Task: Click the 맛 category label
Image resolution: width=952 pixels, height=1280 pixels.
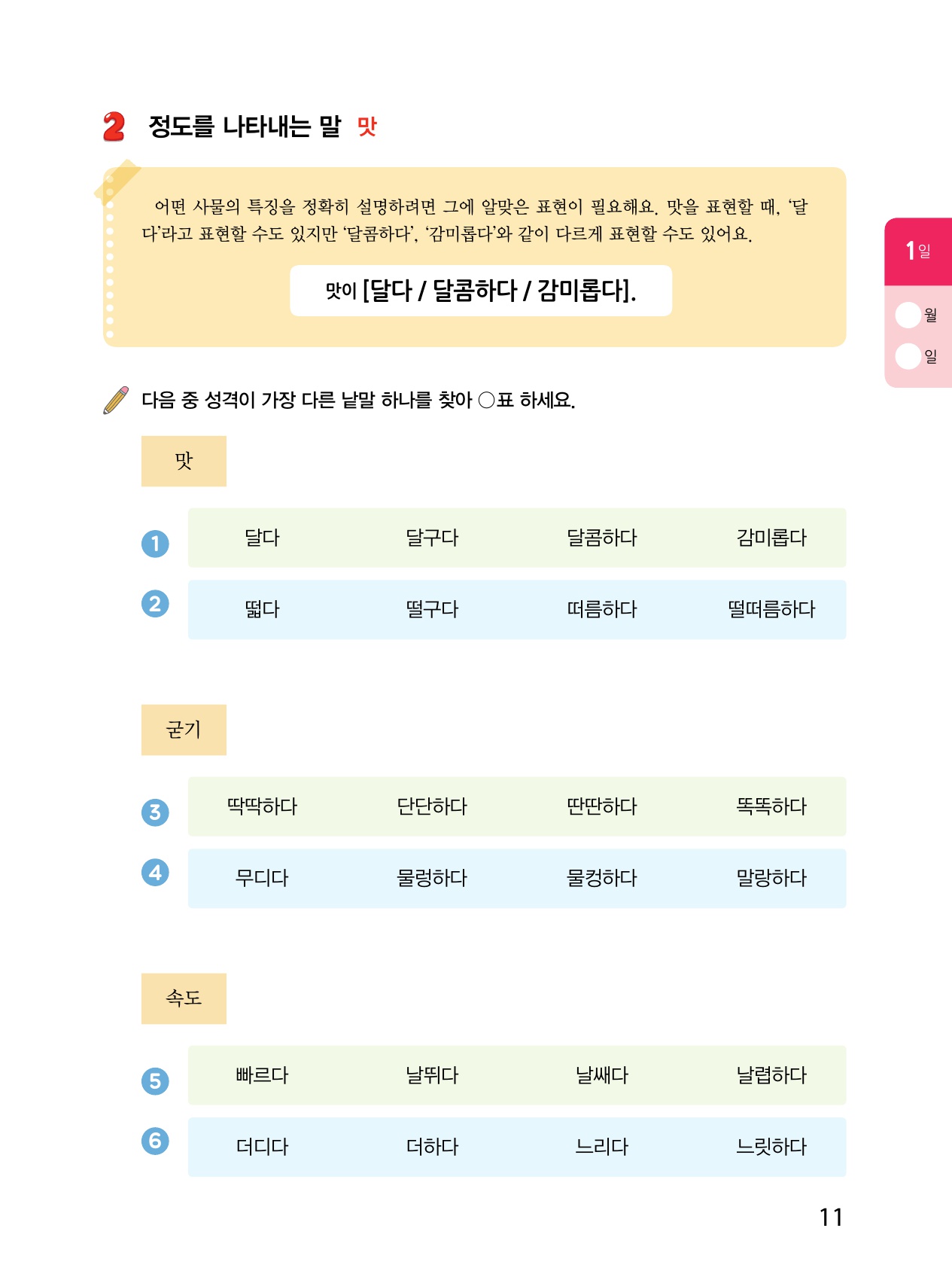Action: 184,461
